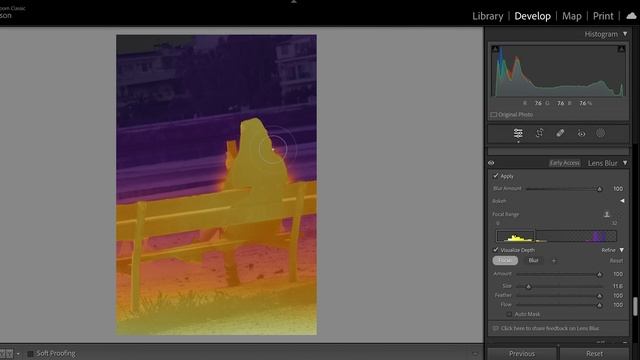640x360 pixels.
Task: Check the Original Photo box
Action: pyautogui.click(x=493, y=115)
